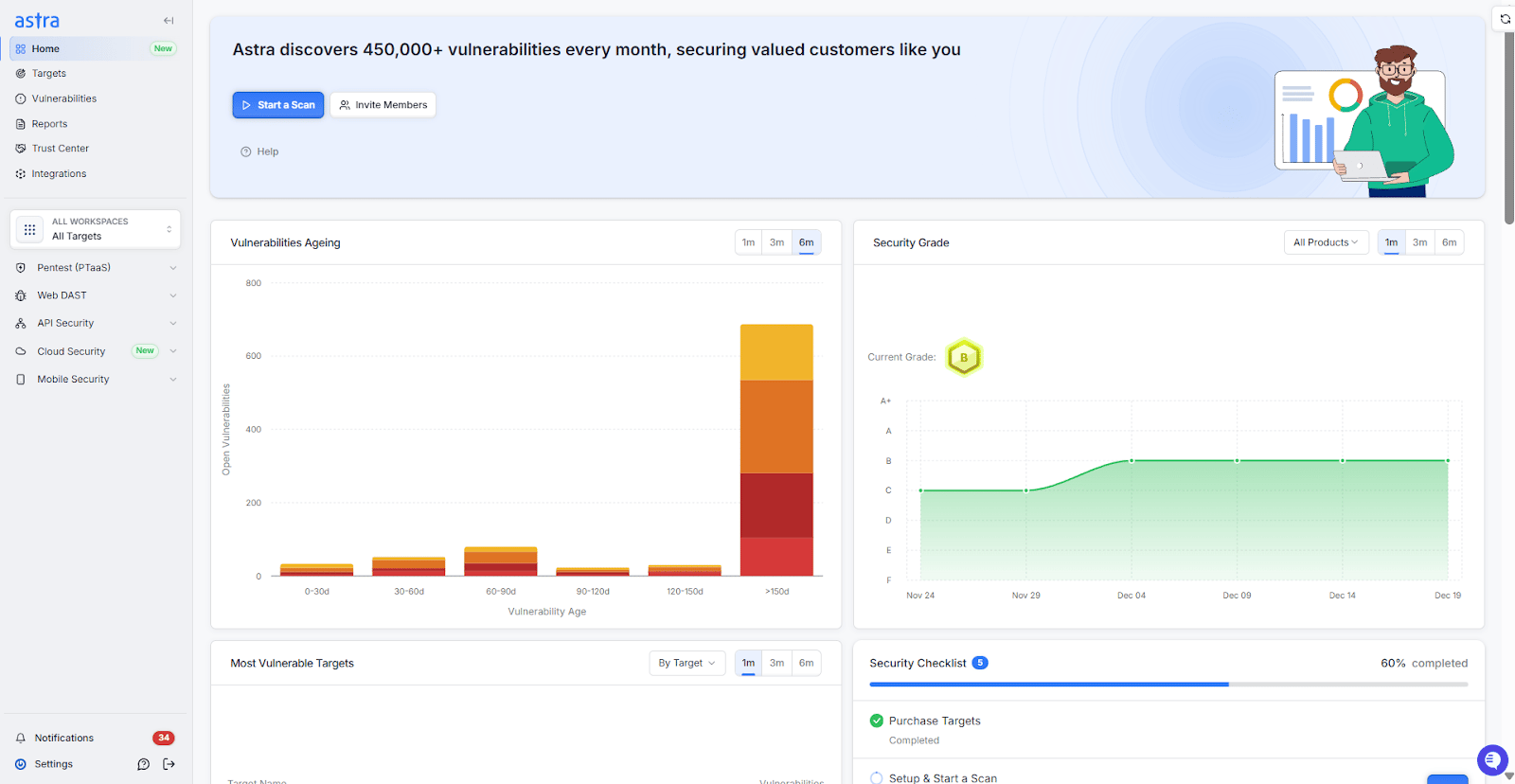This screenshot has width=1515, height=784.
Task: Open the All Workspaces selector
Action: click(96, 229)
